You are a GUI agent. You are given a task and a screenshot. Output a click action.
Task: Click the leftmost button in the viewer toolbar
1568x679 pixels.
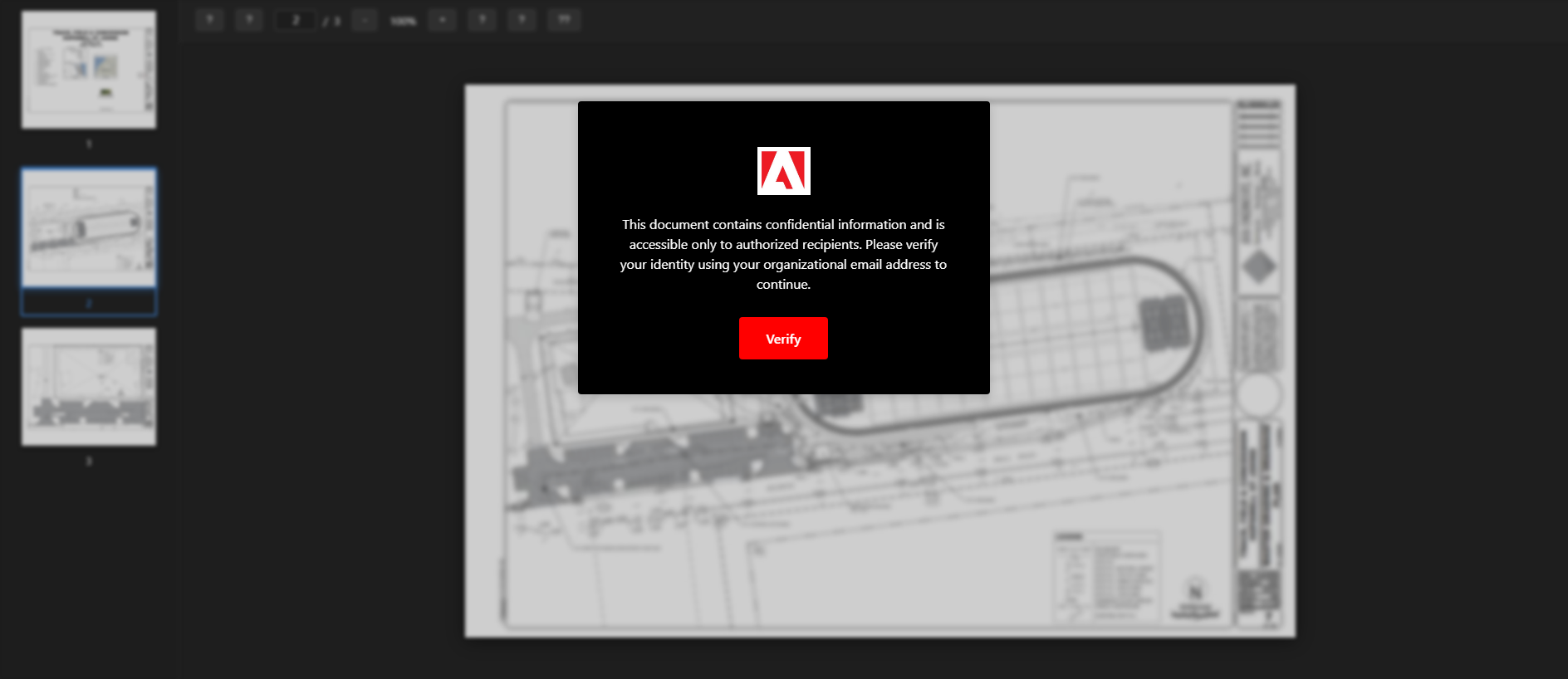click(x=210, y=20)
